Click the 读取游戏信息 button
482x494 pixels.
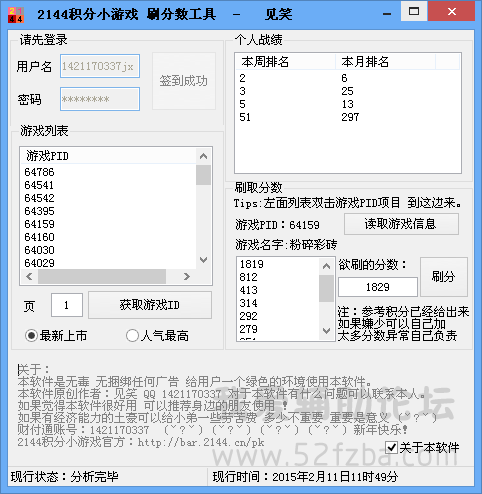pyautogui.click(x=401, y=224)
